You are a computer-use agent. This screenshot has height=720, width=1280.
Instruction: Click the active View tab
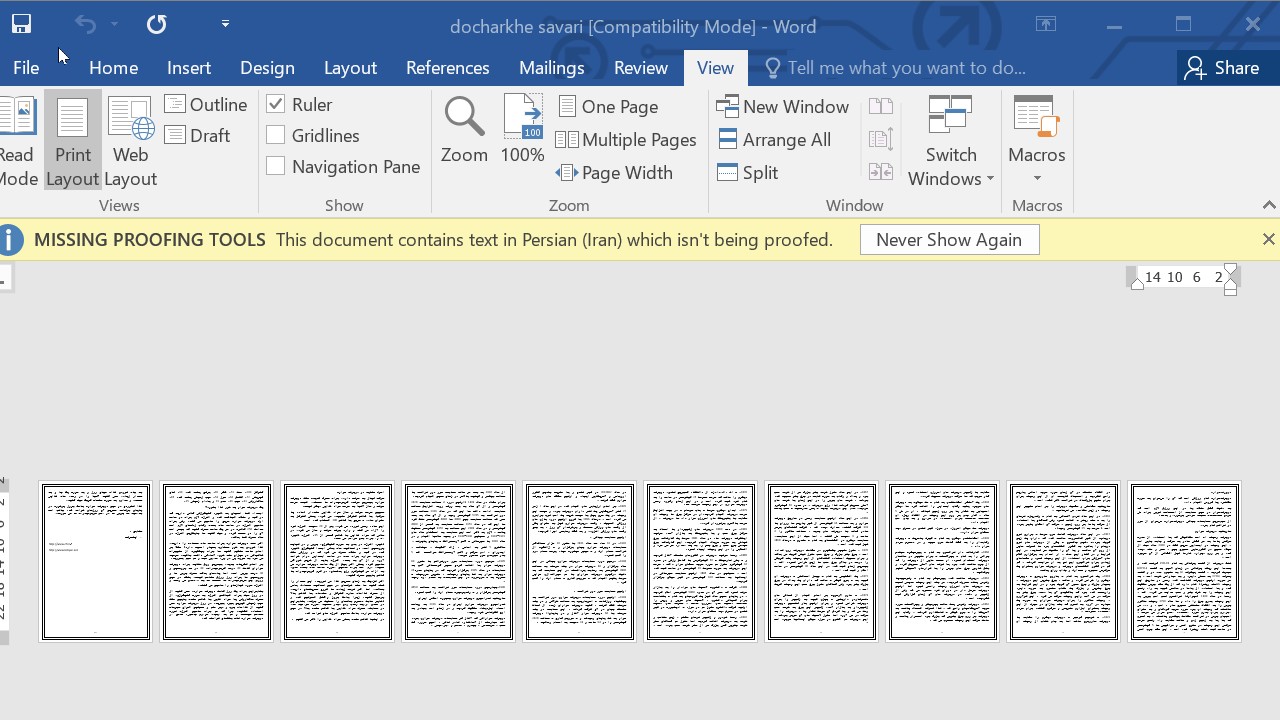(715, 68)
